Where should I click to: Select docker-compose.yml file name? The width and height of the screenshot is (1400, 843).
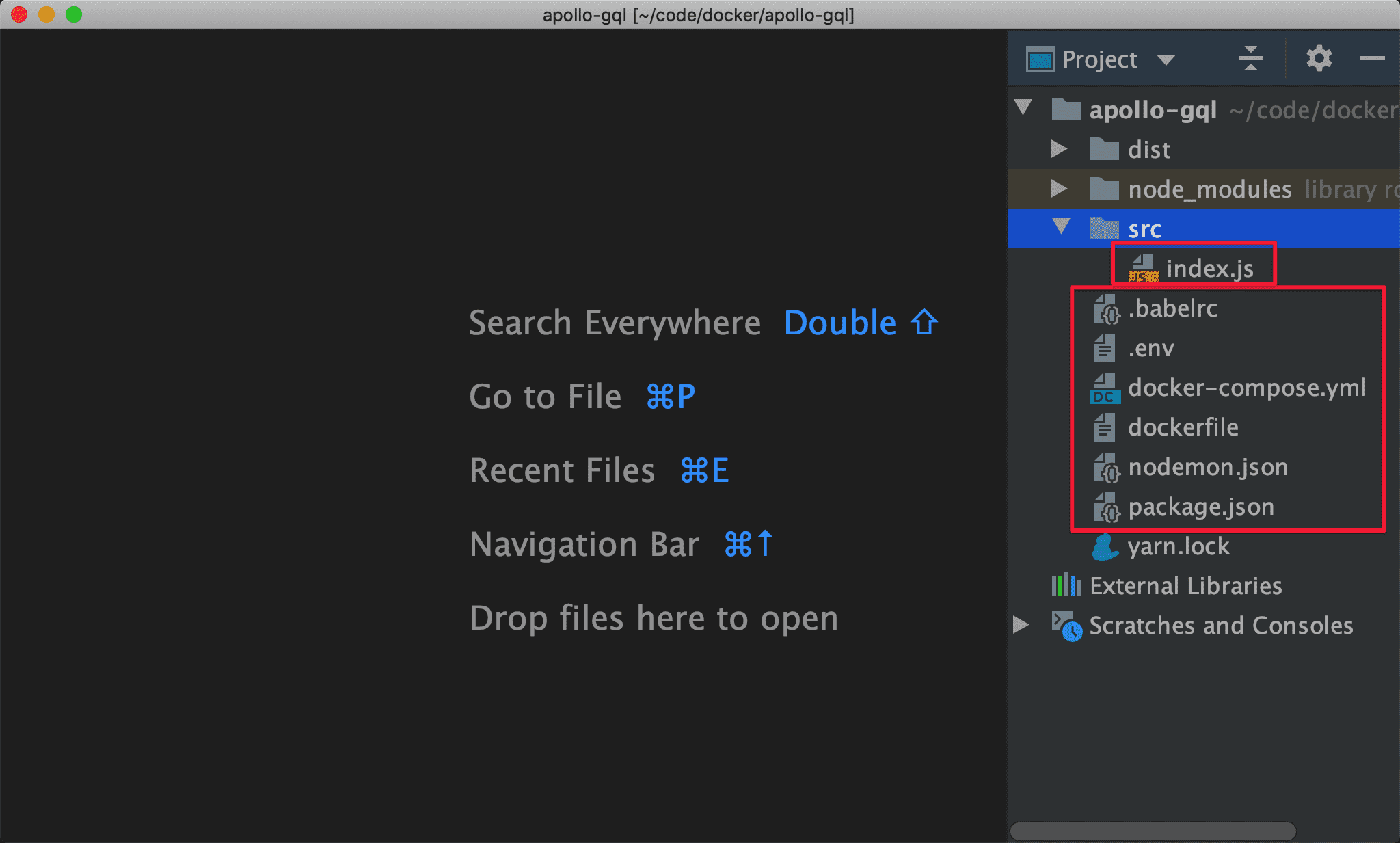click(1247, 388)
